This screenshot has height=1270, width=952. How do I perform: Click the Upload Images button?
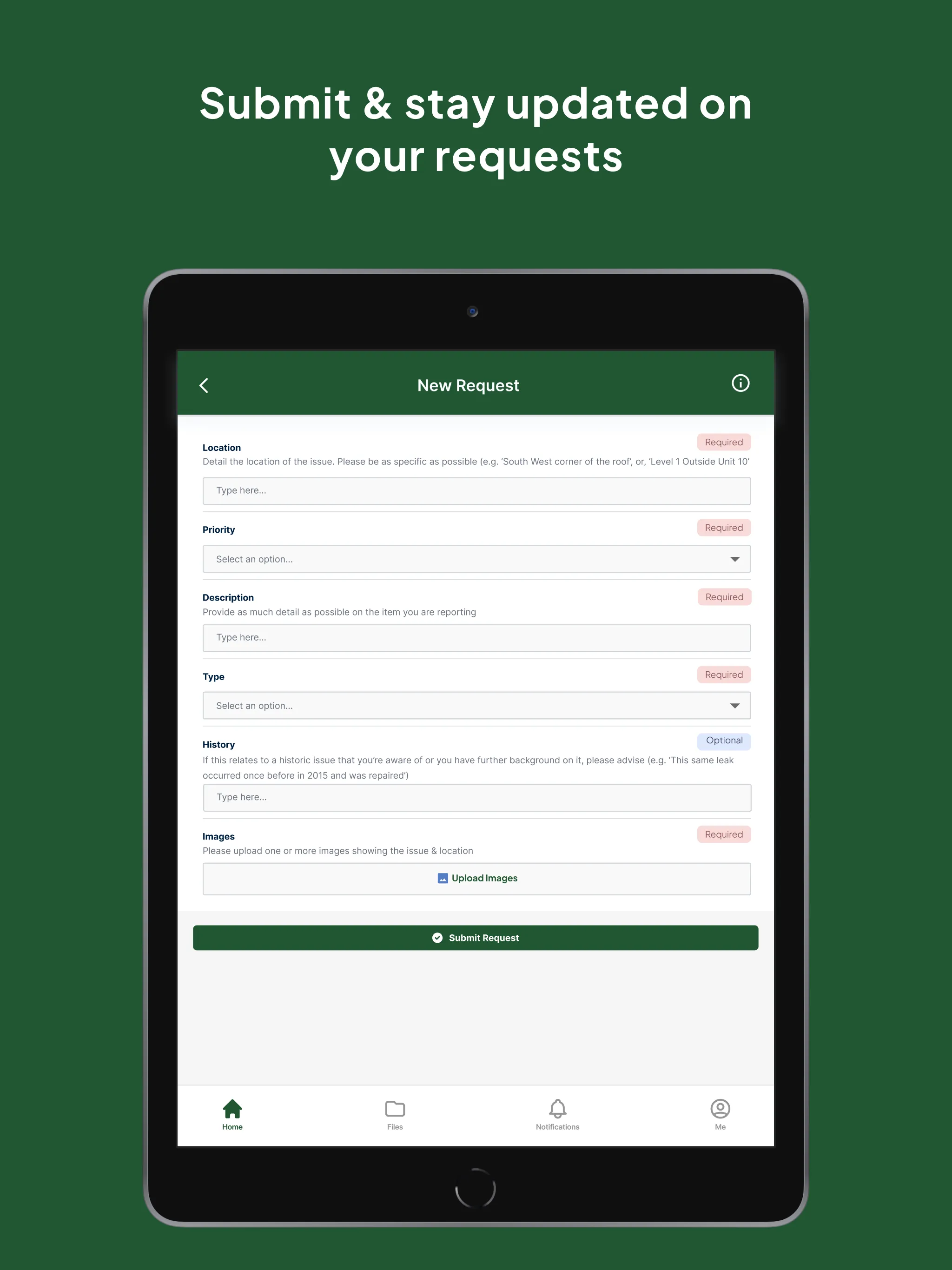pos(476,878)
